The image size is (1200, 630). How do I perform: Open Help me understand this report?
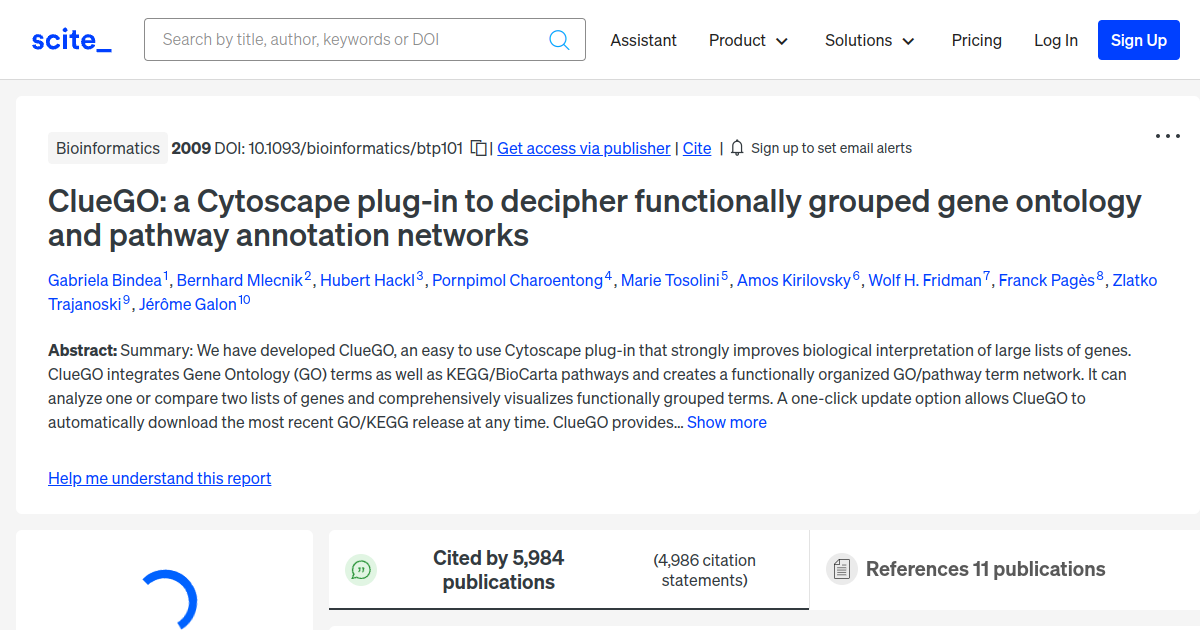click(x=159, y=478)
